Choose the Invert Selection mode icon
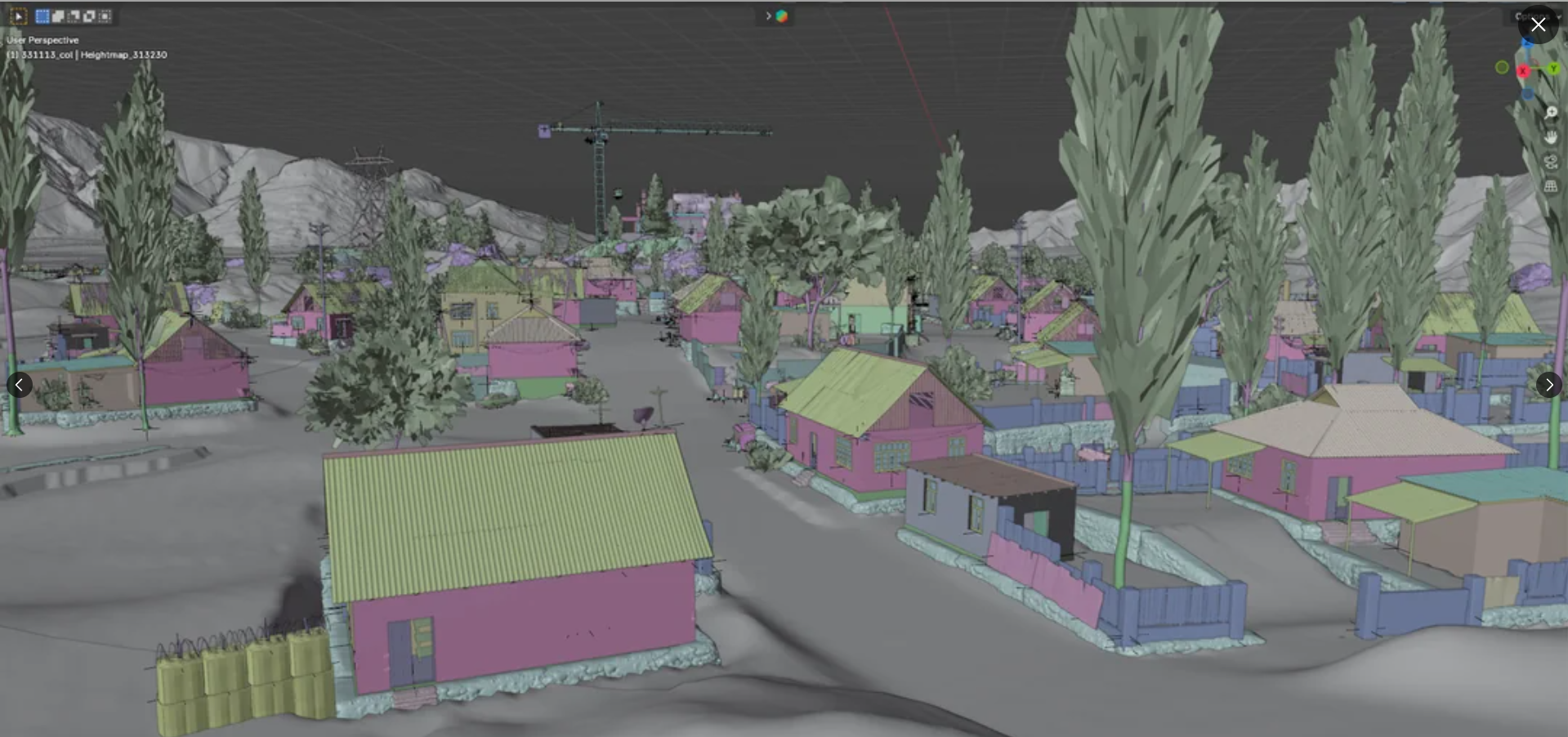The height and width of the screenshot is (737, 1568). (x=89, y=16)
